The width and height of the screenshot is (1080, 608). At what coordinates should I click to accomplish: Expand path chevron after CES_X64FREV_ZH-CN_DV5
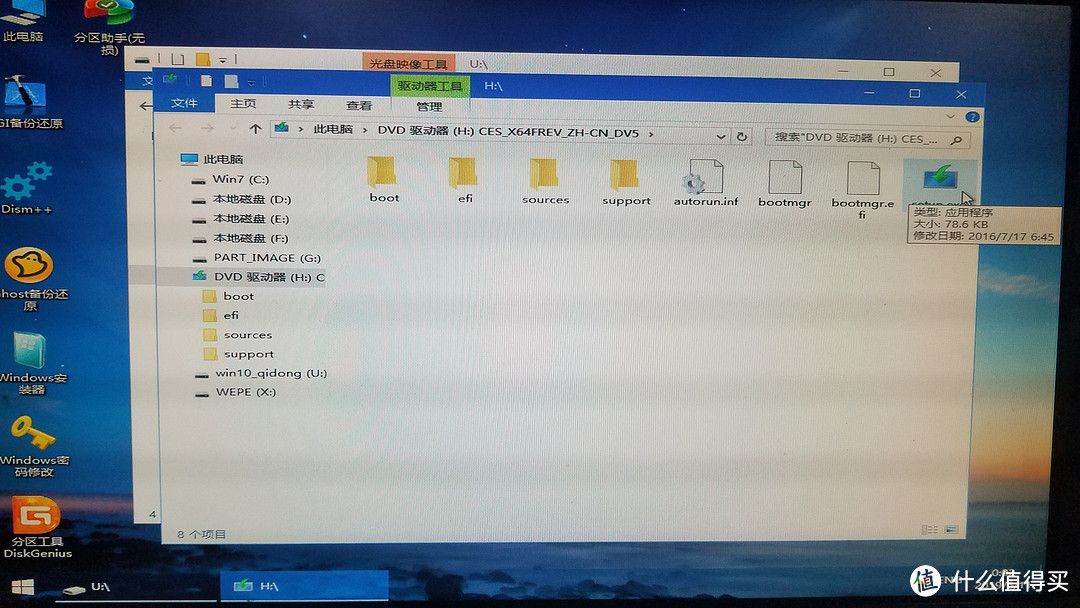[x=652, y=132]
